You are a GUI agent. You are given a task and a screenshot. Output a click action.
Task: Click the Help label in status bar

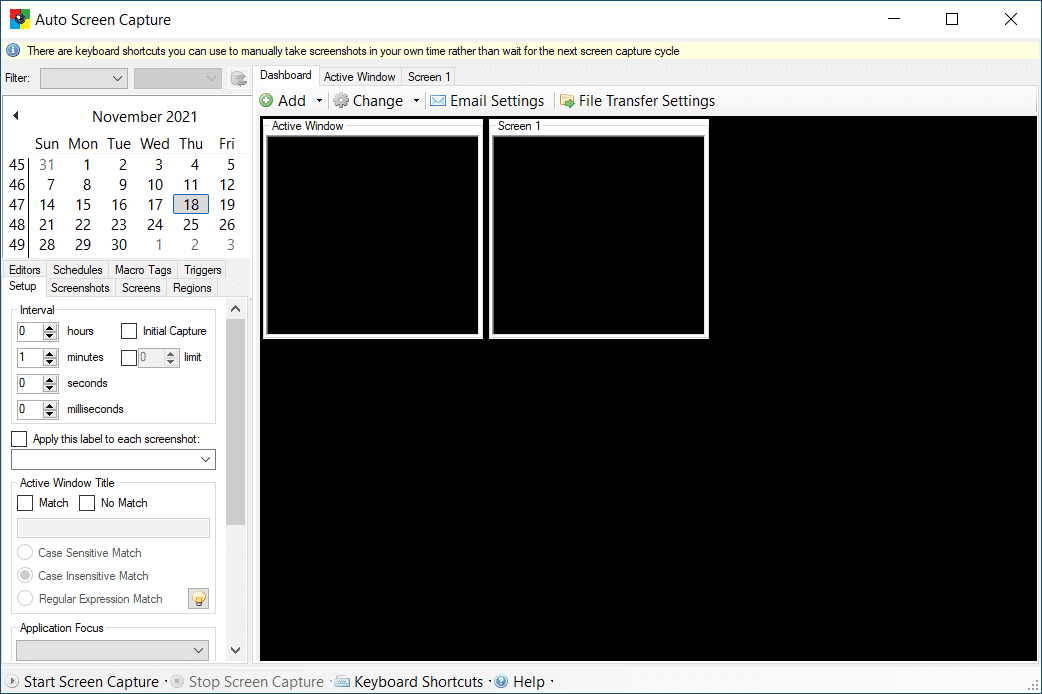click(x=529, y=681)
